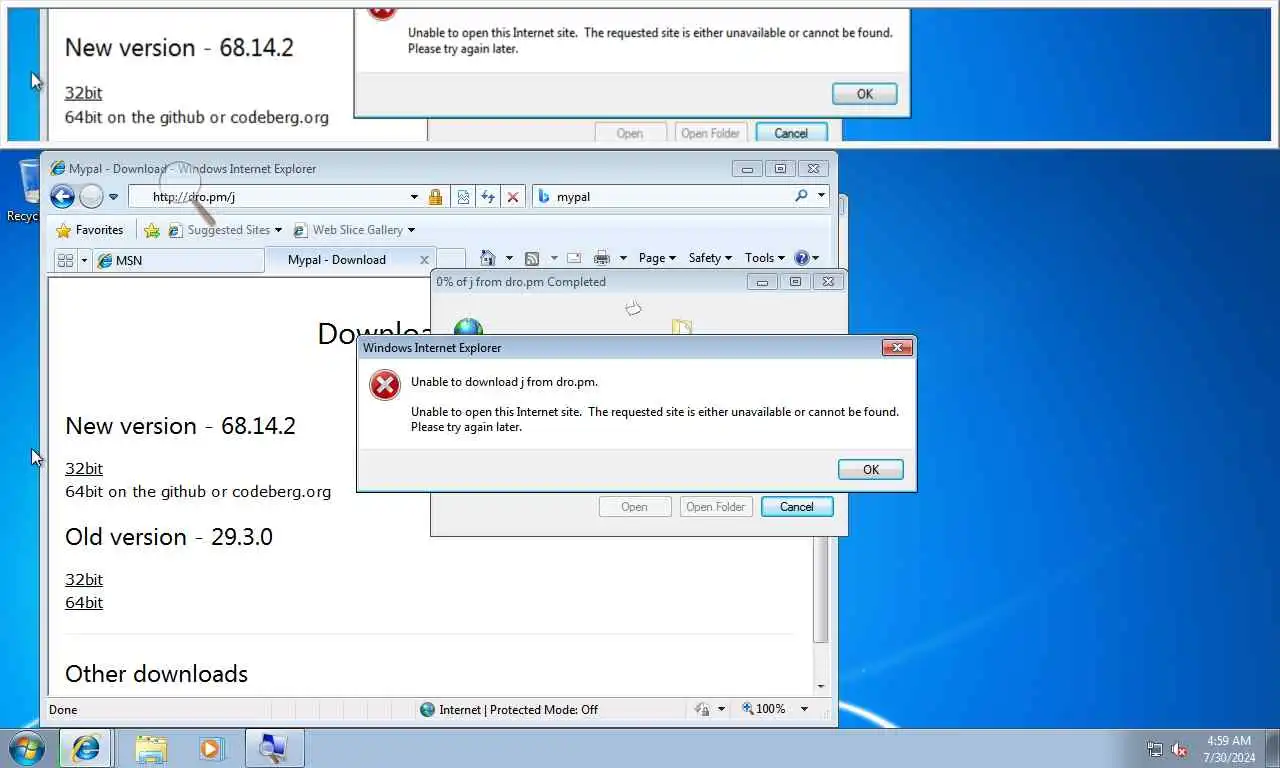The width and height of the screenshot is (1280, 768).
Task: Expand the address bar autocomplete dropdown
Action: (x=415, y=197)
